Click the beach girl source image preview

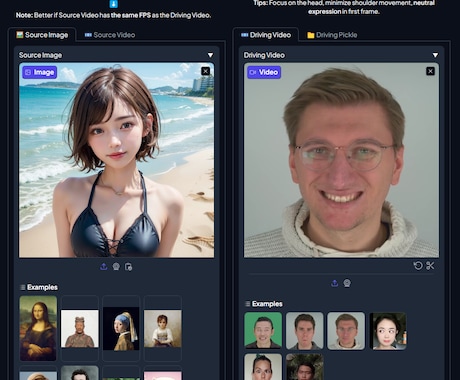tap(116, 160)
